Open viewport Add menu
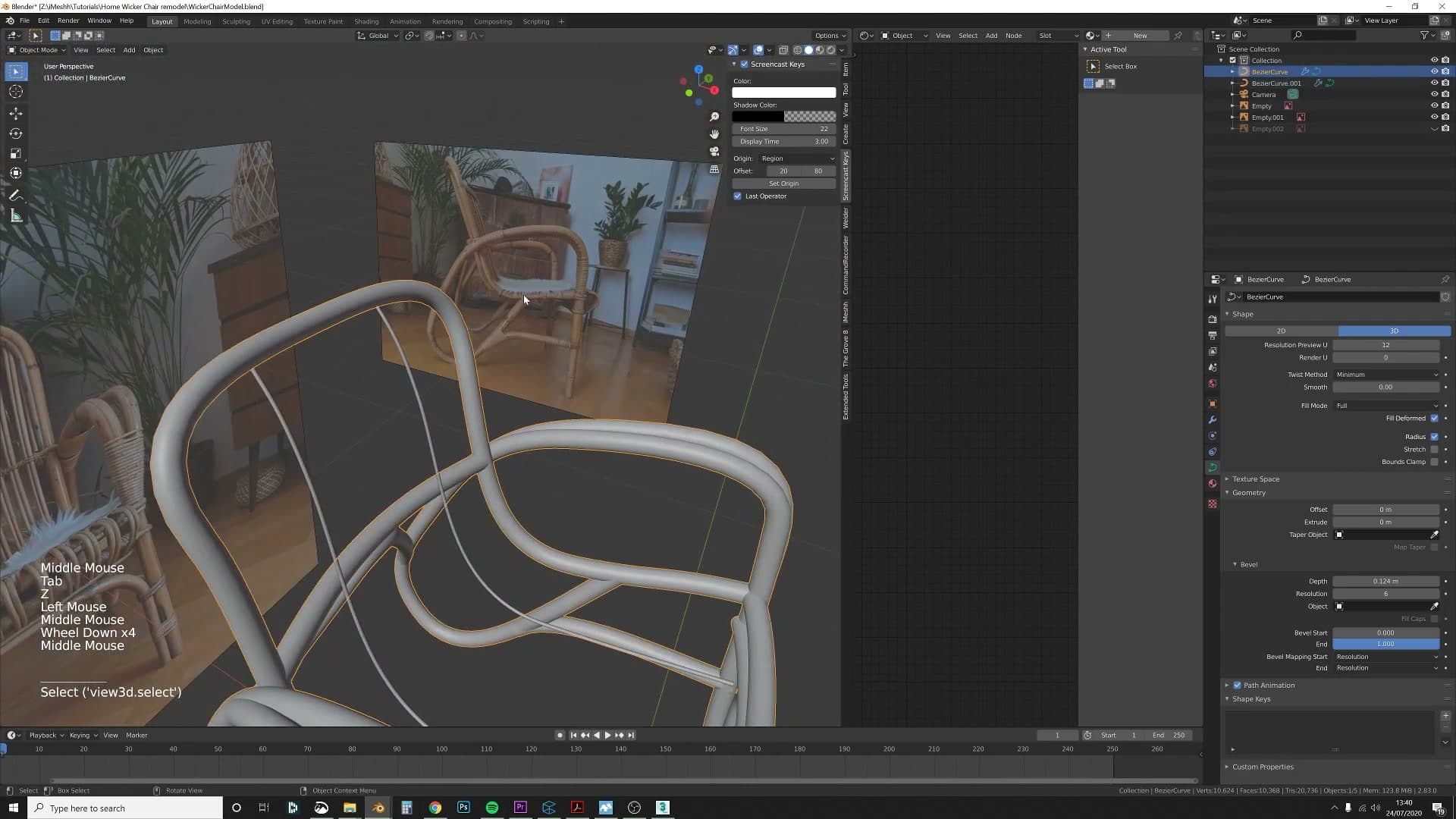 pyautogui.click(x=129, y=50)
